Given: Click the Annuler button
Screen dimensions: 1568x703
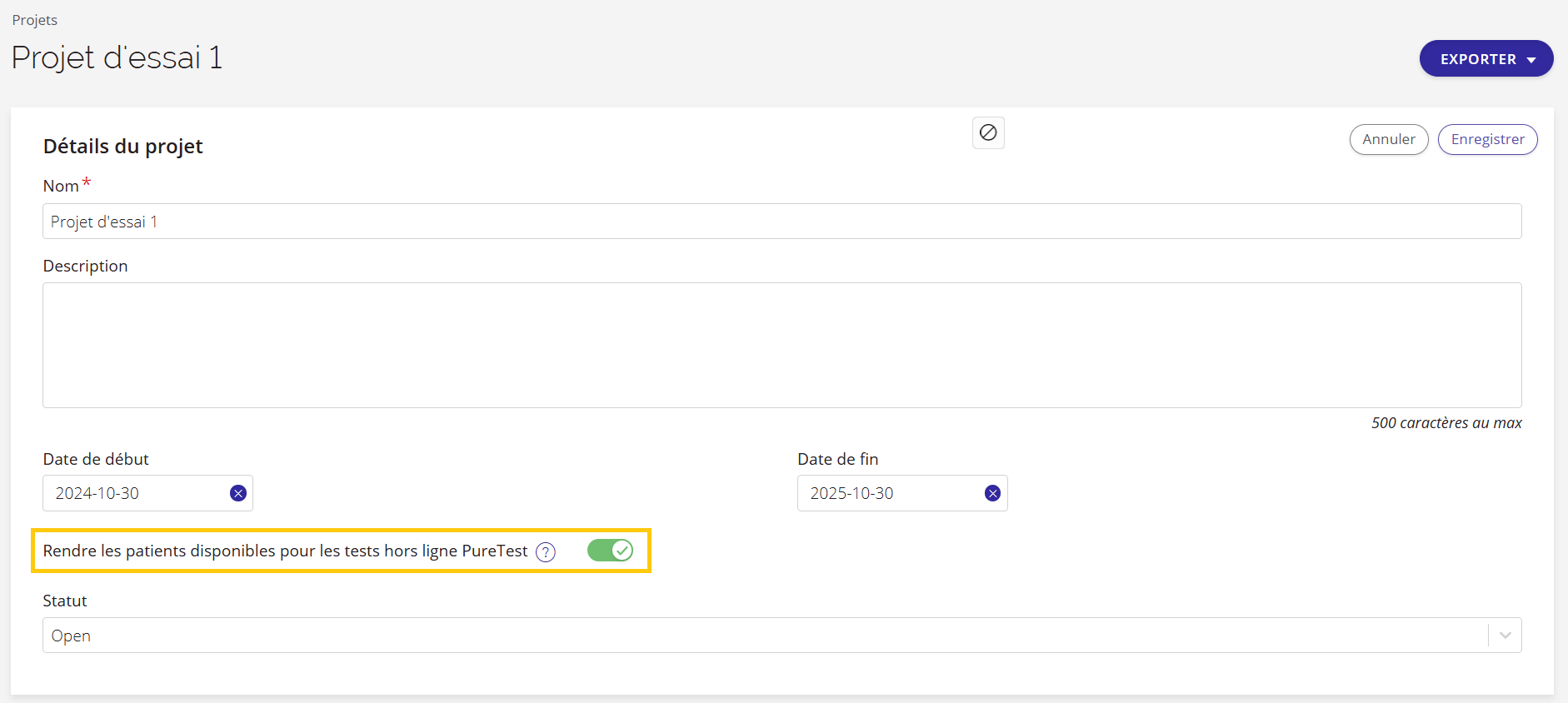Looking at the screenshot, I should [1389, 139].
